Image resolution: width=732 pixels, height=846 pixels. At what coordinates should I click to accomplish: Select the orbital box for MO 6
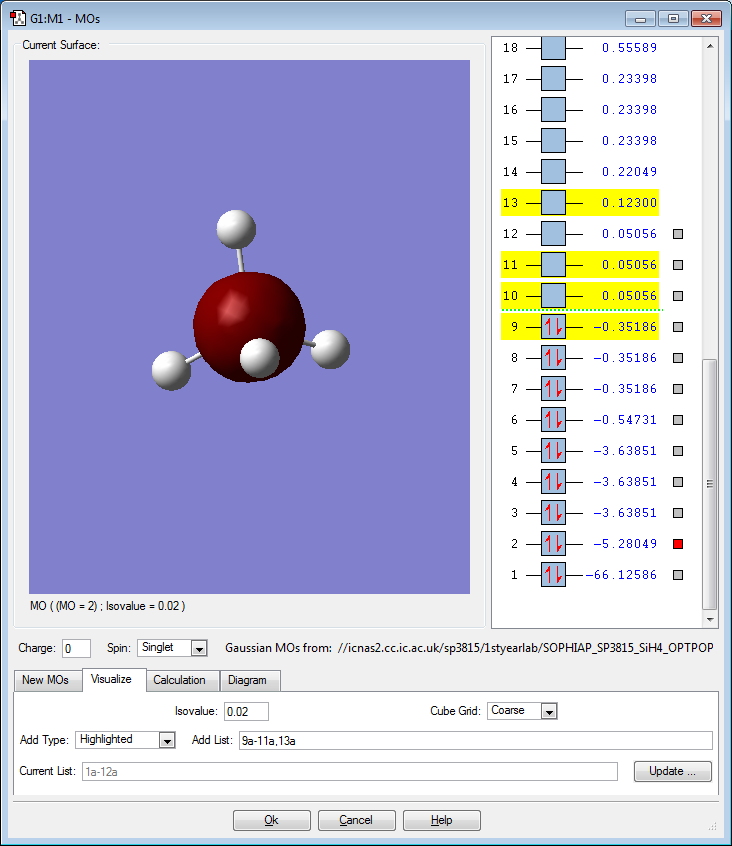(553, 420)
